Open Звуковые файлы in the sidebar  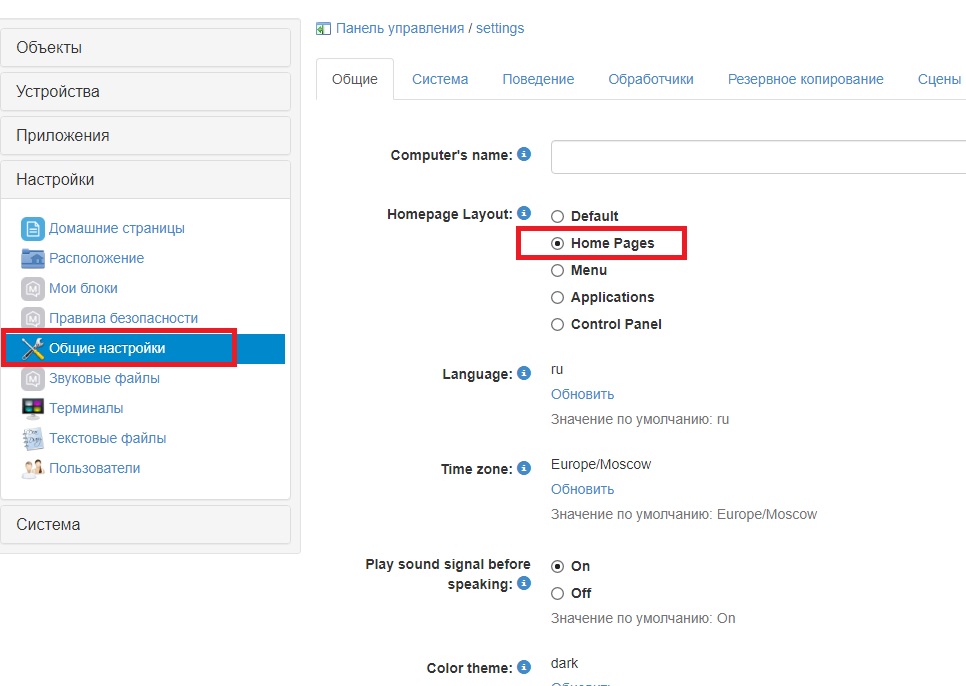104,378
